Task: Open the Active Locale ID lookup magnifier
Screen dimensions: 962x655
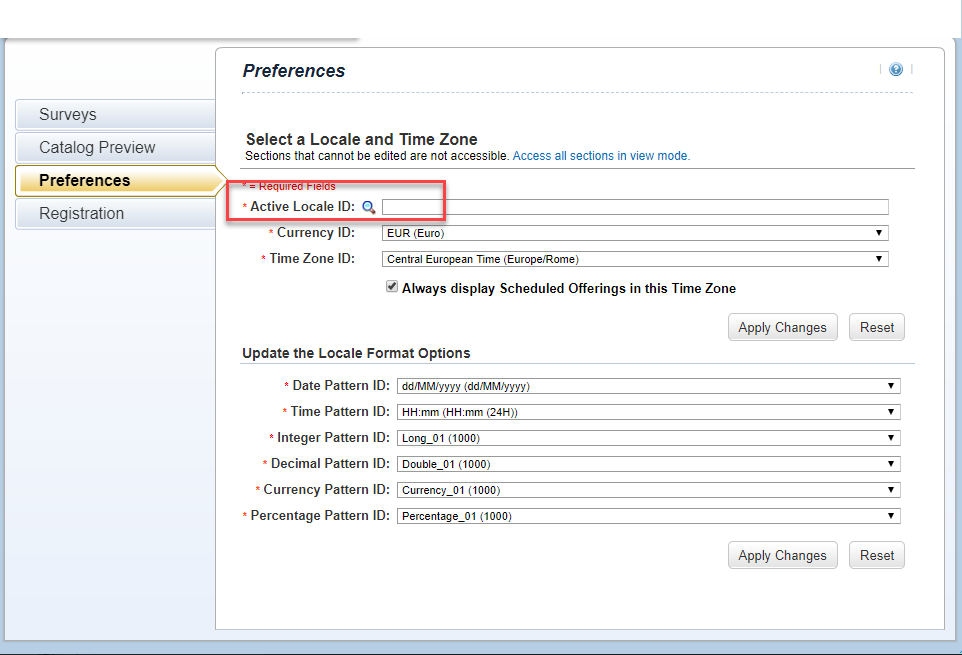Action: (368, 207)
